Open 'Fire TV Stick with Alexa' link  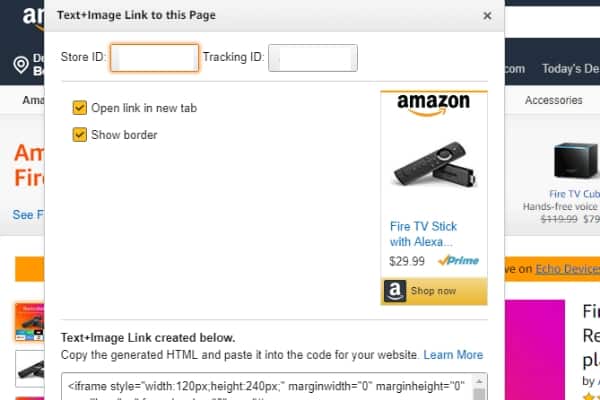pos(423,234)
